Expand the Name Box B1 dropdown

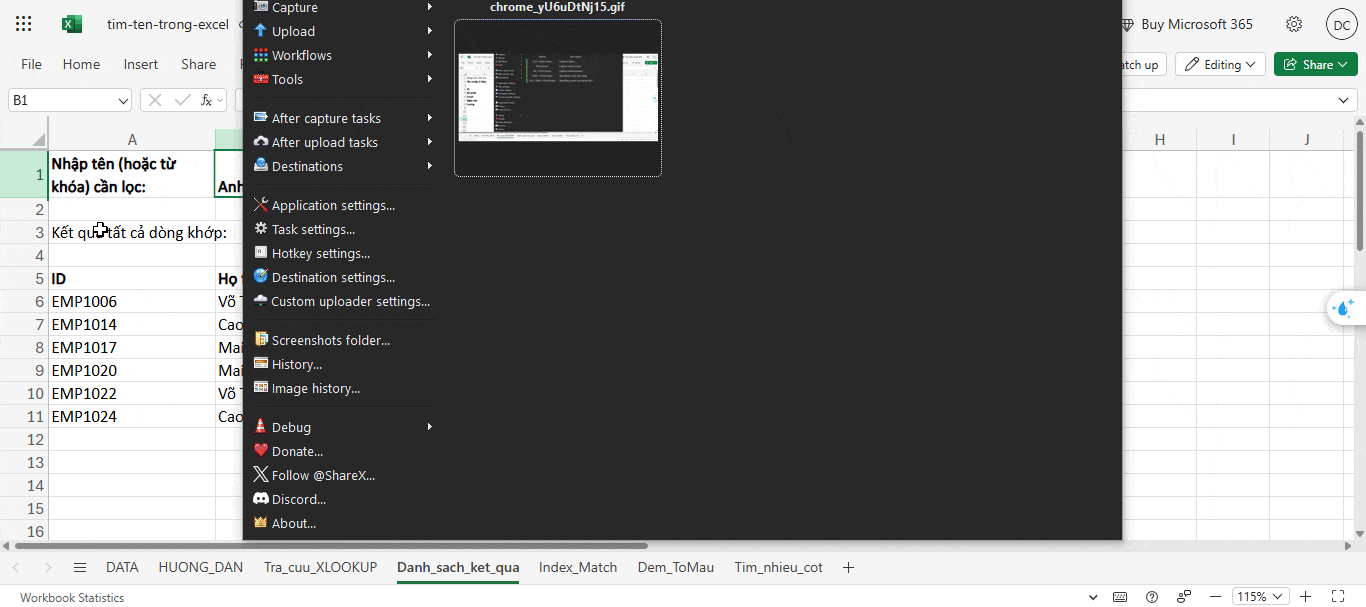click(x=123, y=101)
